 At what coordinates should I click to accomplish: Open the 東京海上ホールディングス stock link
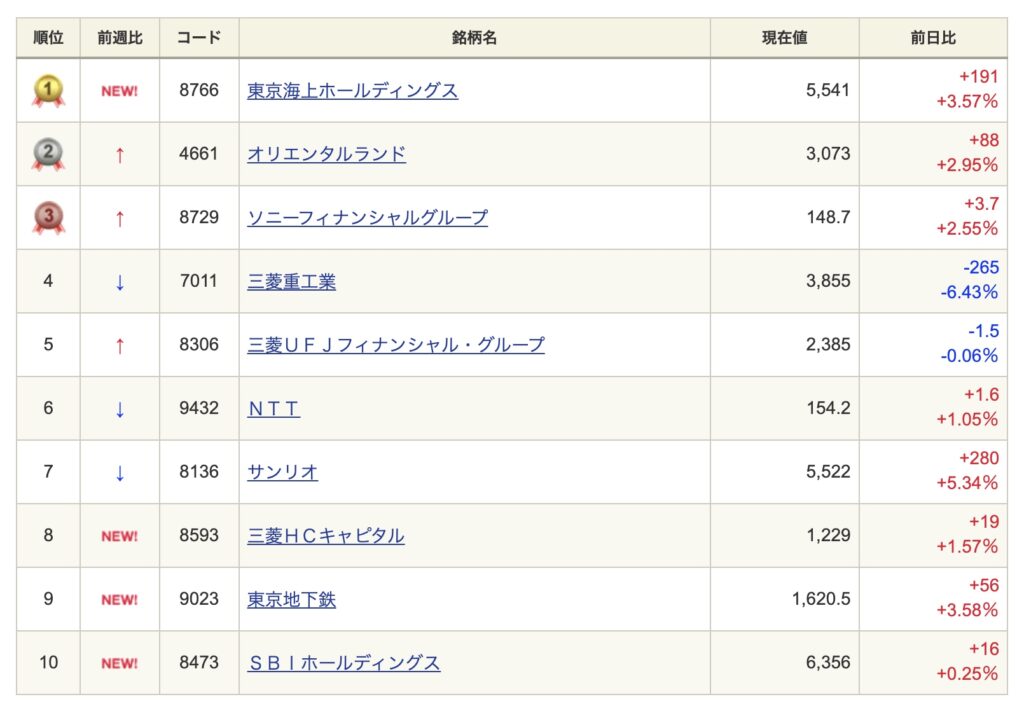click(352, 90)
